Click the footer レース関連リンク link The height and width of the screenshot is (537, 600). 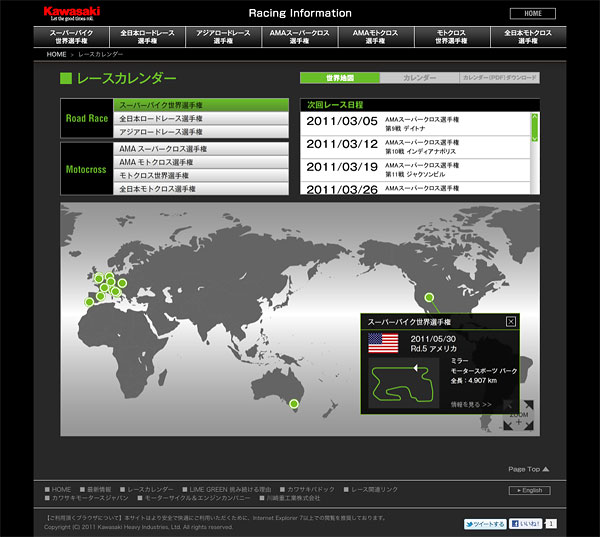click(x=371, y=490)
